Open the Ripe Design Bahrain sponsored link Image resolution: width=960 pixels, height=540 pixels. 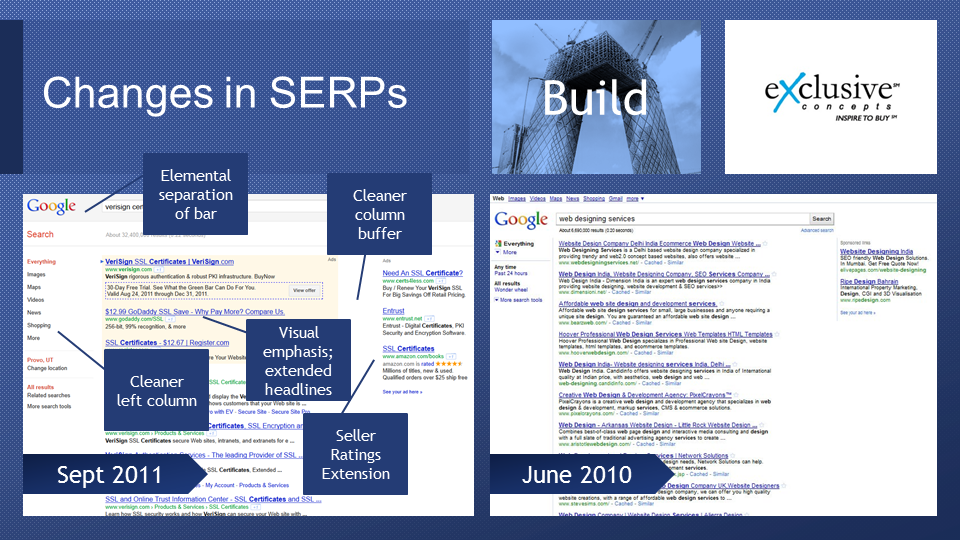[869, 282]
